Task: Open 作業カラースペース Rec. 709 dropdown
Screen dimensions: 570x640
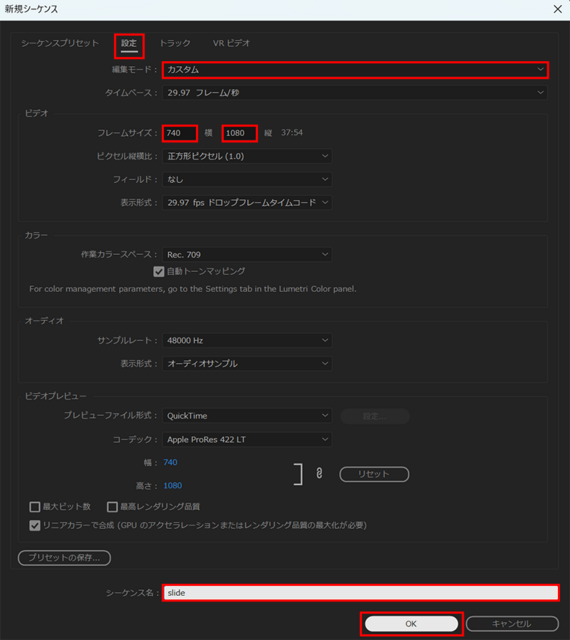Action: (x=247, y=255)
